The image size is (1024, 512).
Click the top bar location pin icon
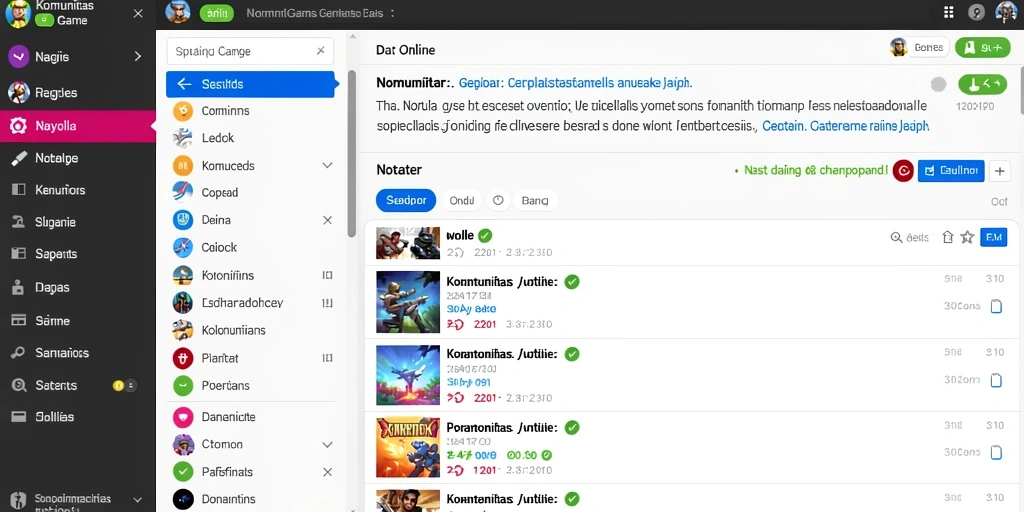pyautogui.click(x=976, y=12)
